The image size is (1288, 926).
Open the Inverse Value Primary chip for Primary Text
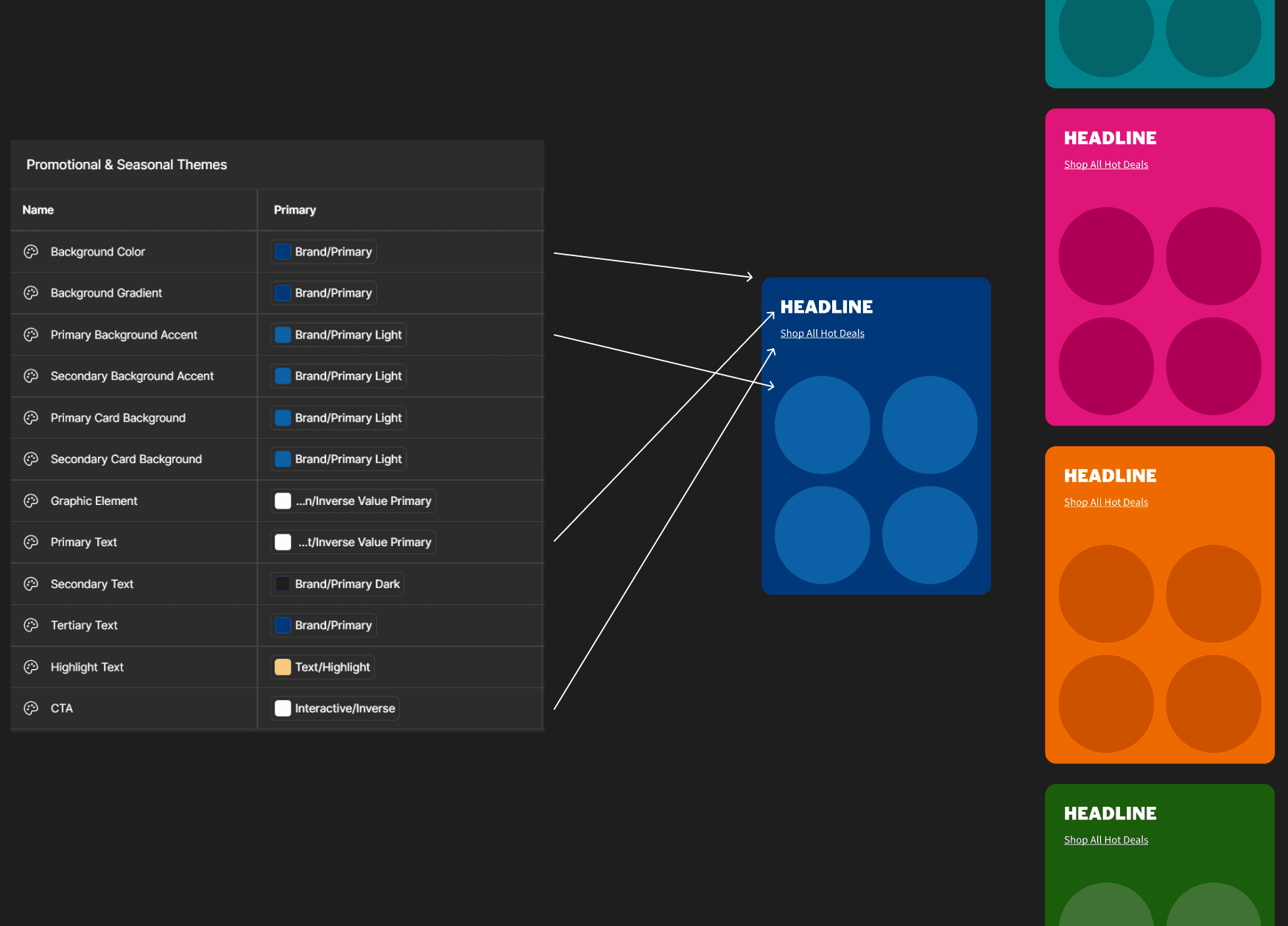(x=353, y=542)
